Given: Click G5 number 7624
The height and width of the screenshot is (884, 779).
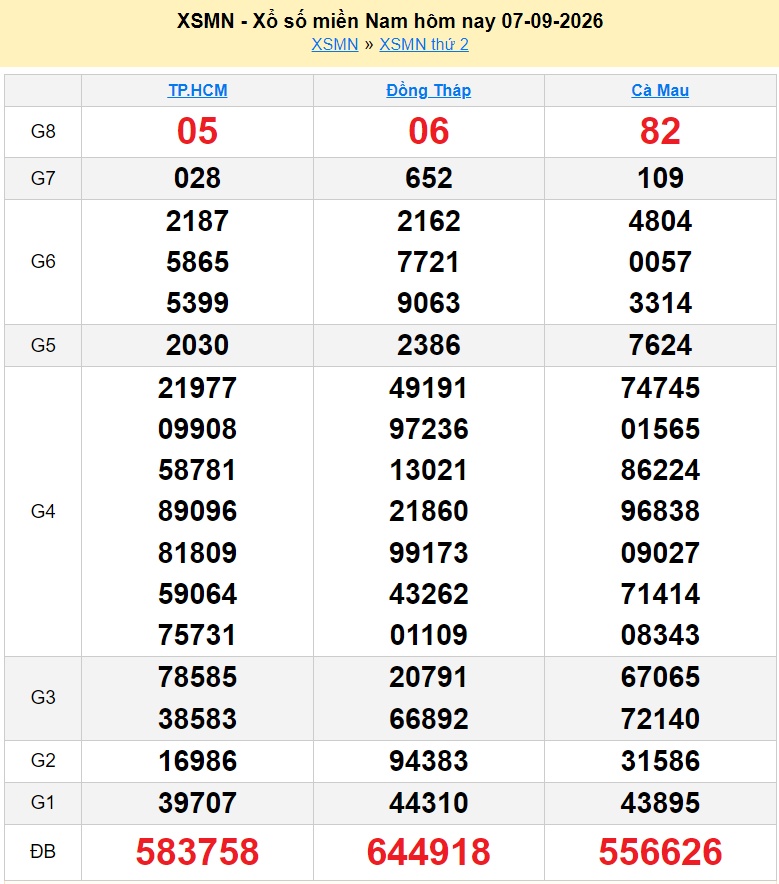Looking at the screenshot, I should [x=660, y=345].
